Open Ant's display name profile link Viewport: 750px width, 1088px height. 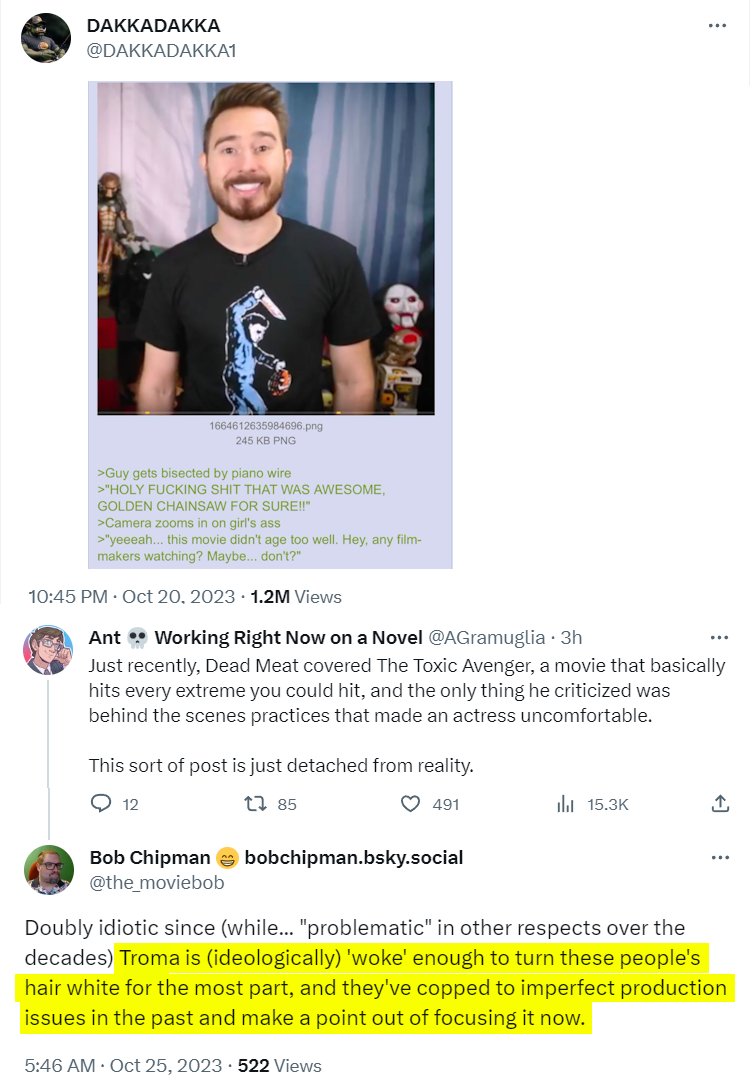click(x=254, y=637)
